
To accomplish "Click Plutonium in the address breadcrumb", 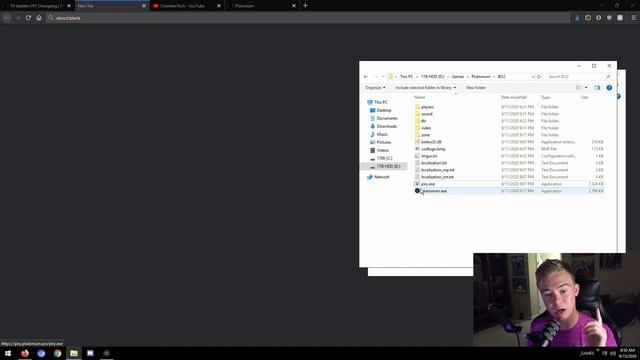I will tap(480, 77).
